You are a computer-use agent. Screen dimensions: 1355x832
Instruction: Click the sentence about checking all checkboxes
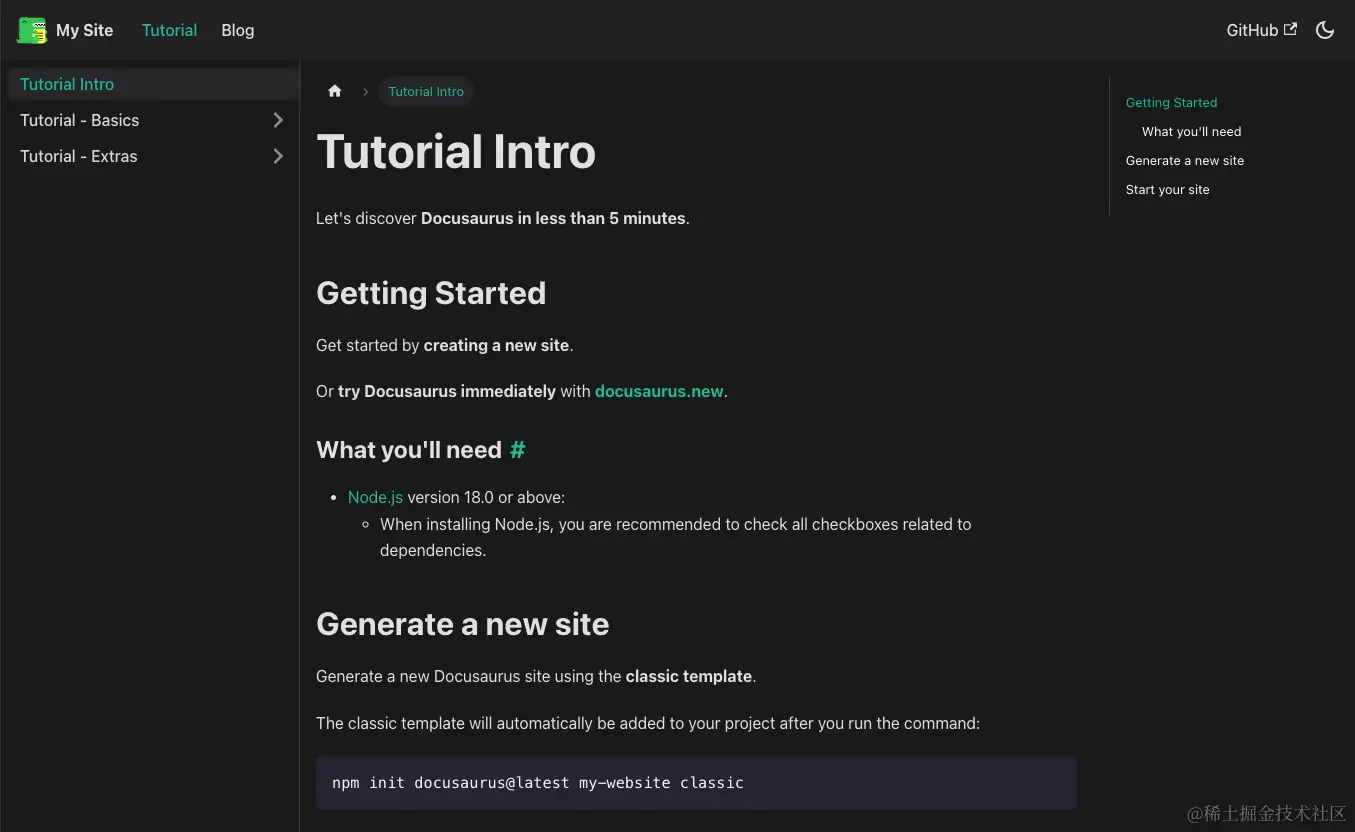tap(676, 537)
